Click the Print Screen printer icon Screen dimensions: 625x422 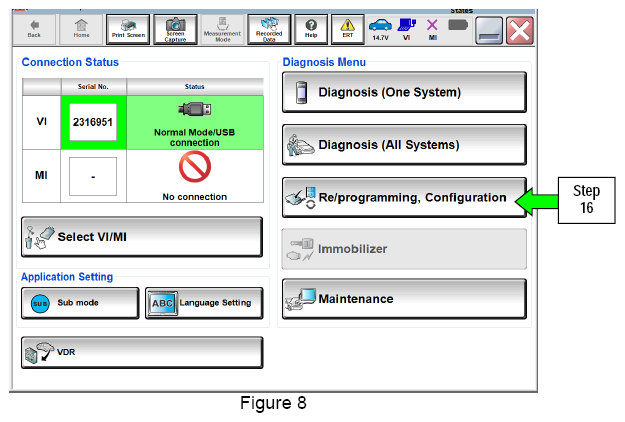pyautogui.click(x=128, y=29)
